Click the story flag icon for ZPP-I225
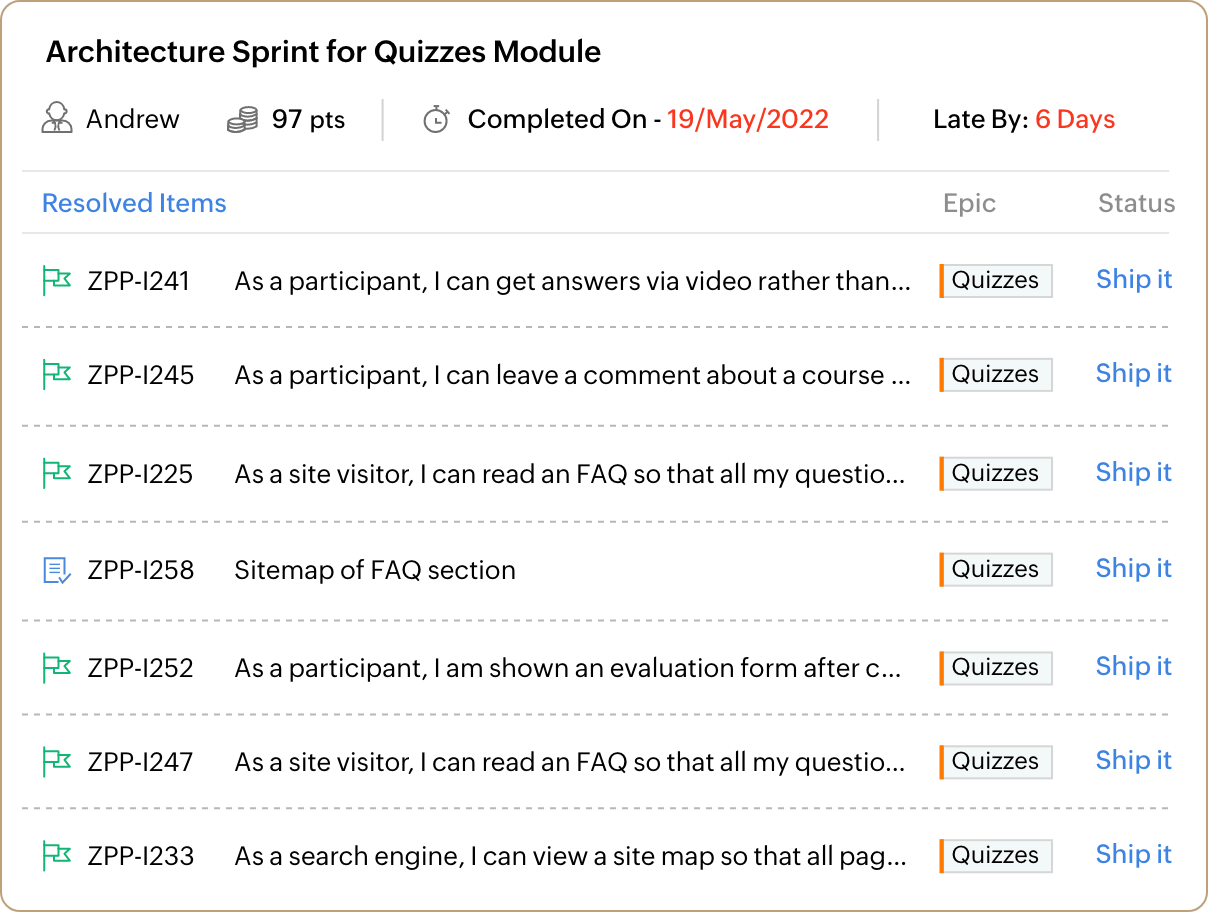The width and height of the screenshot is (1208, 912). 56,473
